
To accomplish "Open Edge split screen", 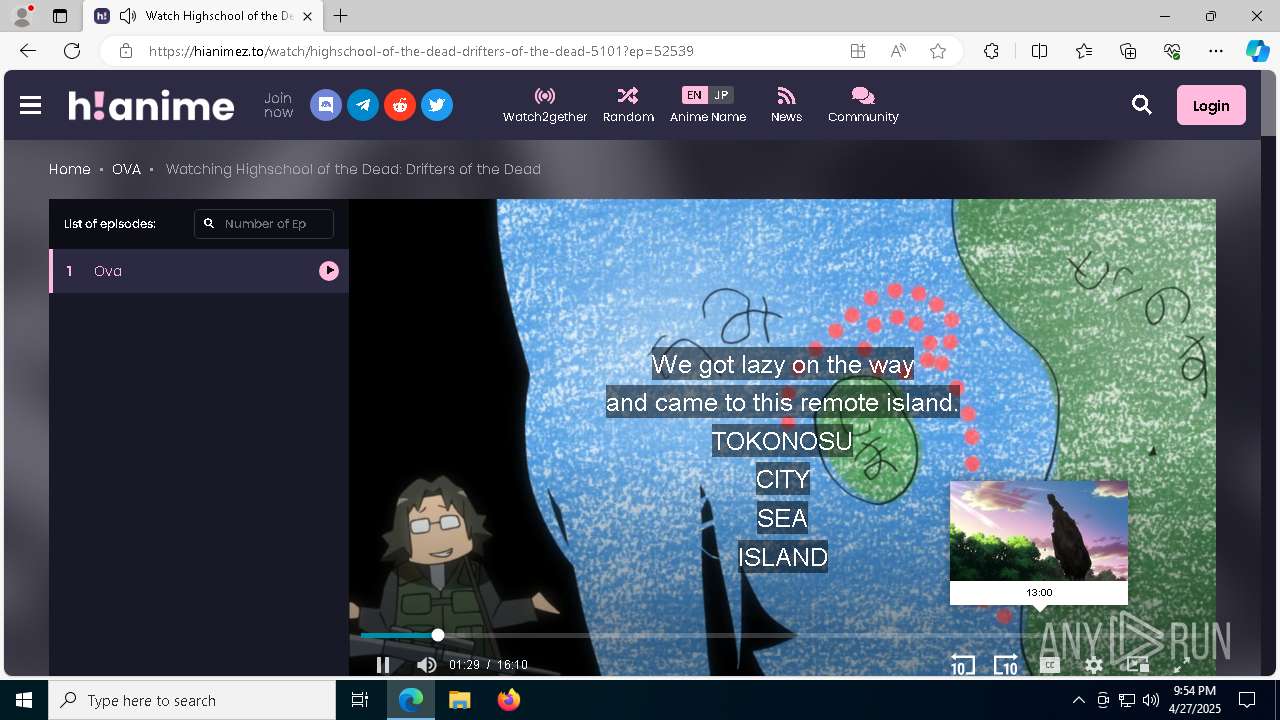I will point(1039,51).
